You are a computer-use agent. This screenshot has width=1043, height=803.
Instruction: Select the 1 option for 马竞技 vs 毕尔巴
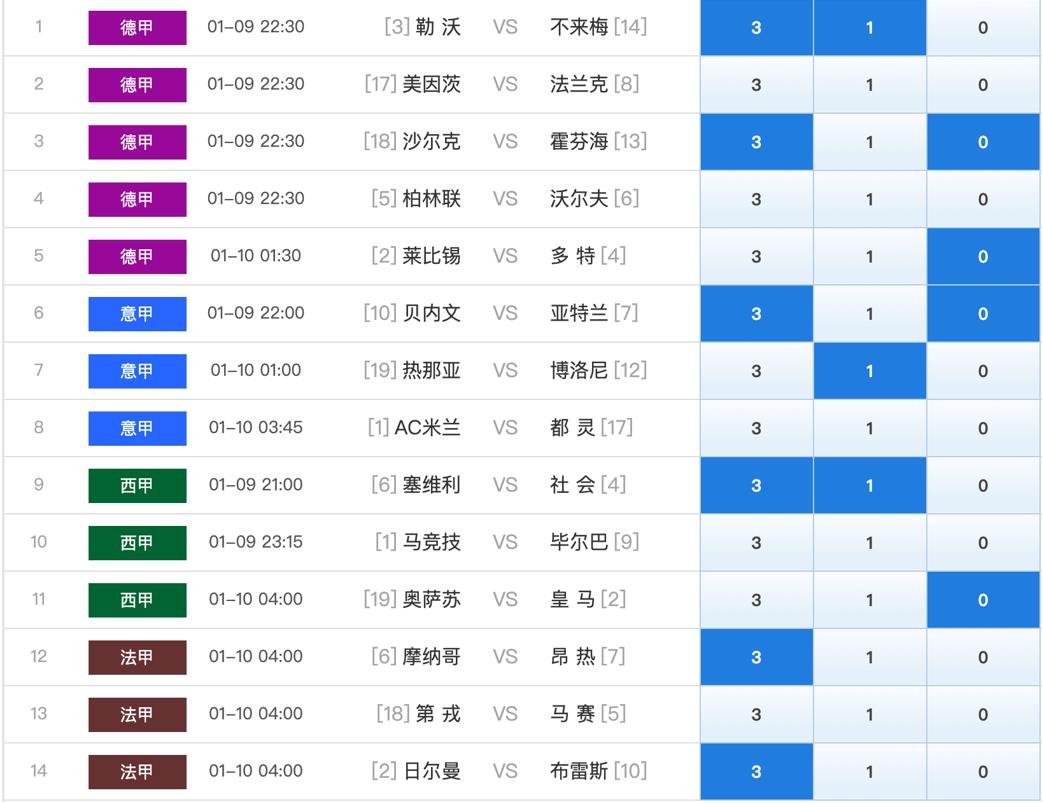[x=869, y=542]
